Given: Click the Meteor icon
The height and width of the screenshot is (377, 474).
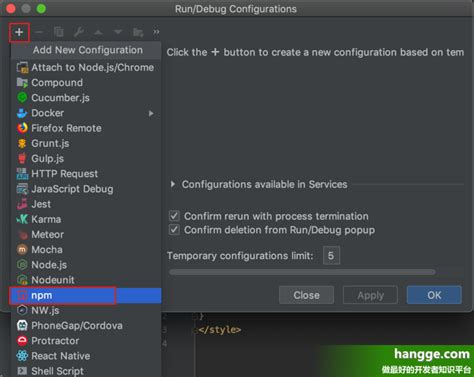Looking at the screenshot, I should pyautogui.click(x=22, y=234).
